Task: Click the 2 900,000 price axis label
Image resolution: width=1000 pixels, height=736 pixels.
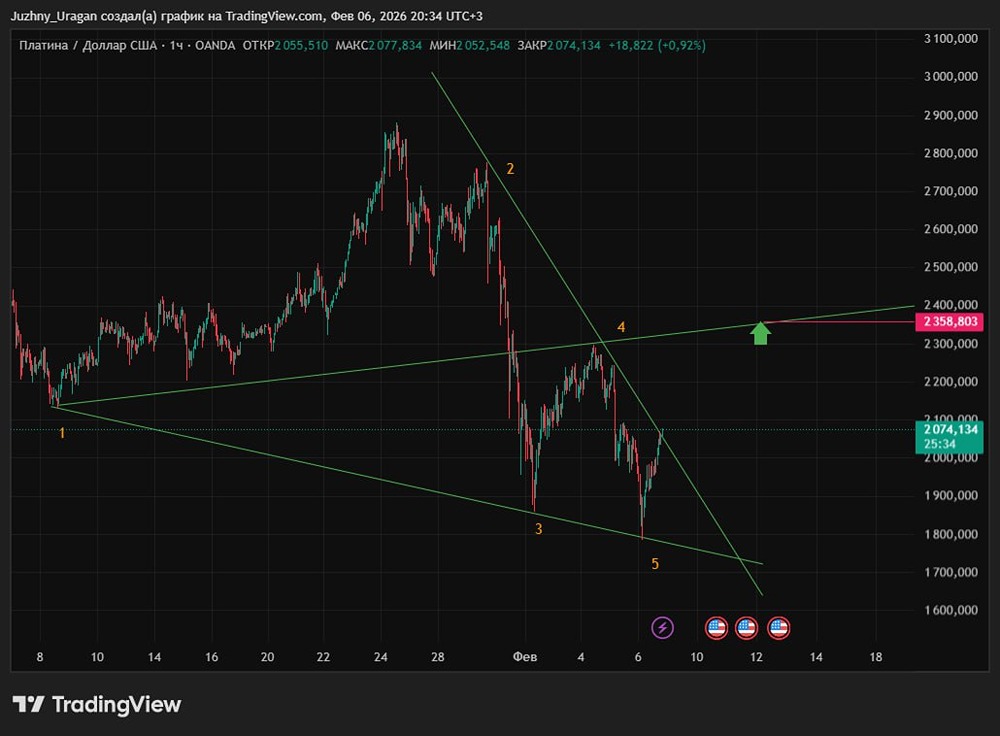Action: tap(951, 115)
